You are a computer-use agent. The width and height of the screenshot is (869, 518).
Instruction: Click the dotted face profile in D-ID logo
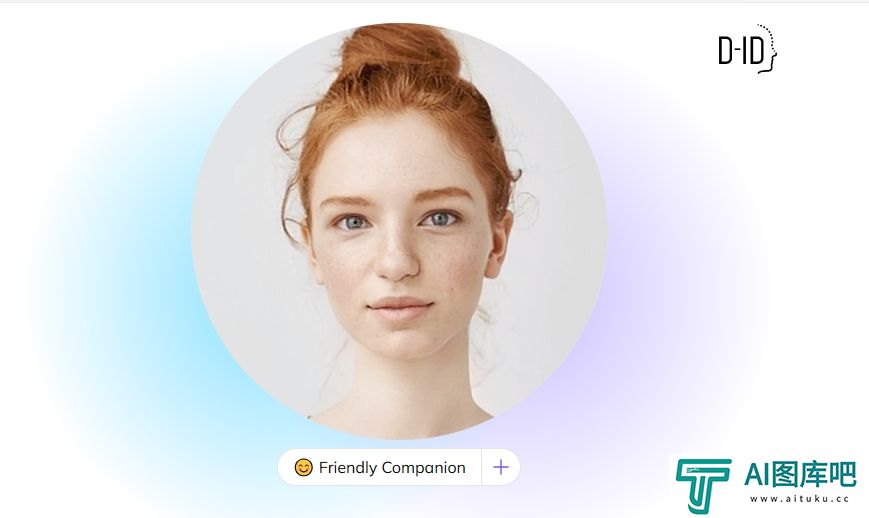pyautogui.click(x=767, y=49)
